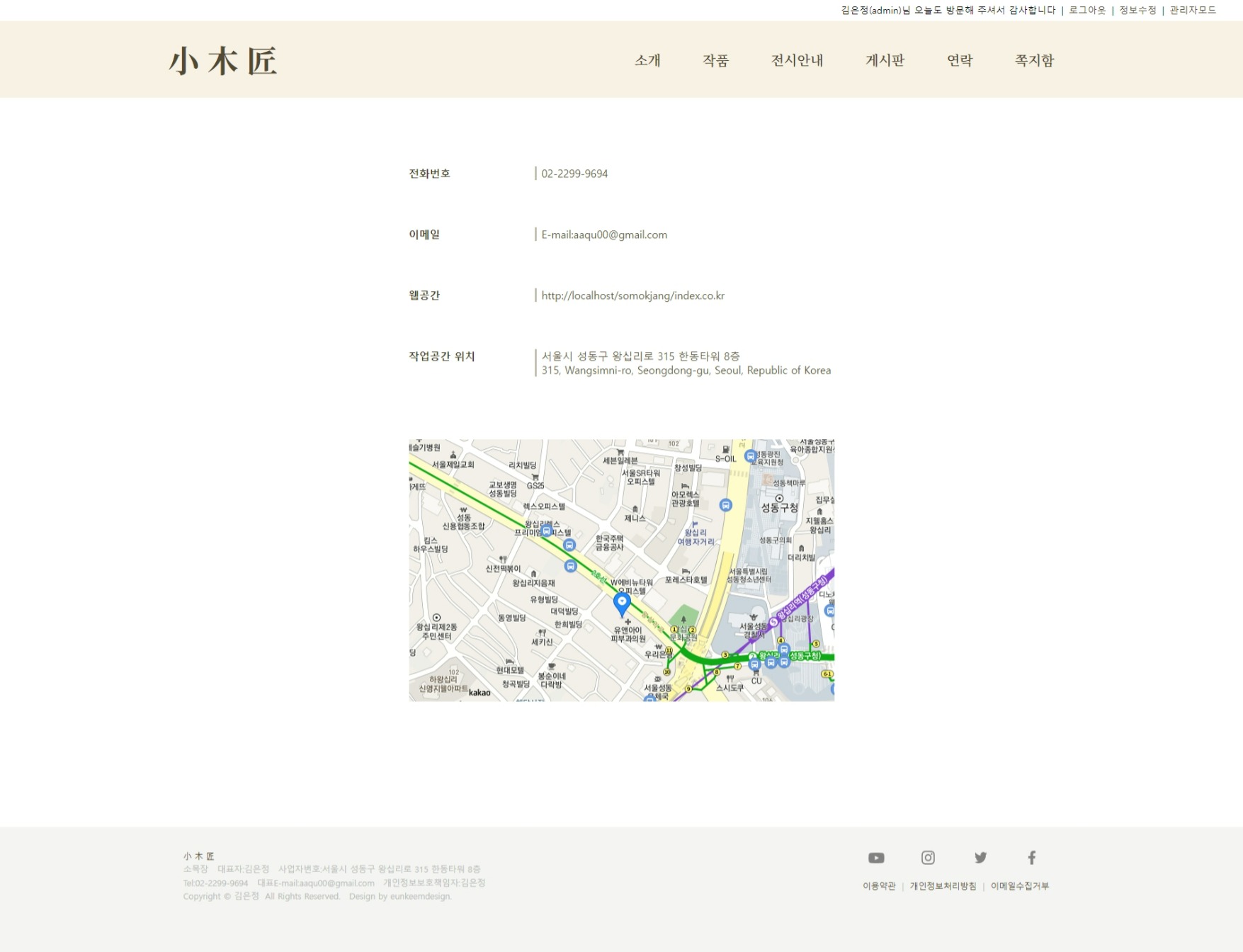Open 관리자모드
Screen dimensions: 1243x952
(1194, 10)
